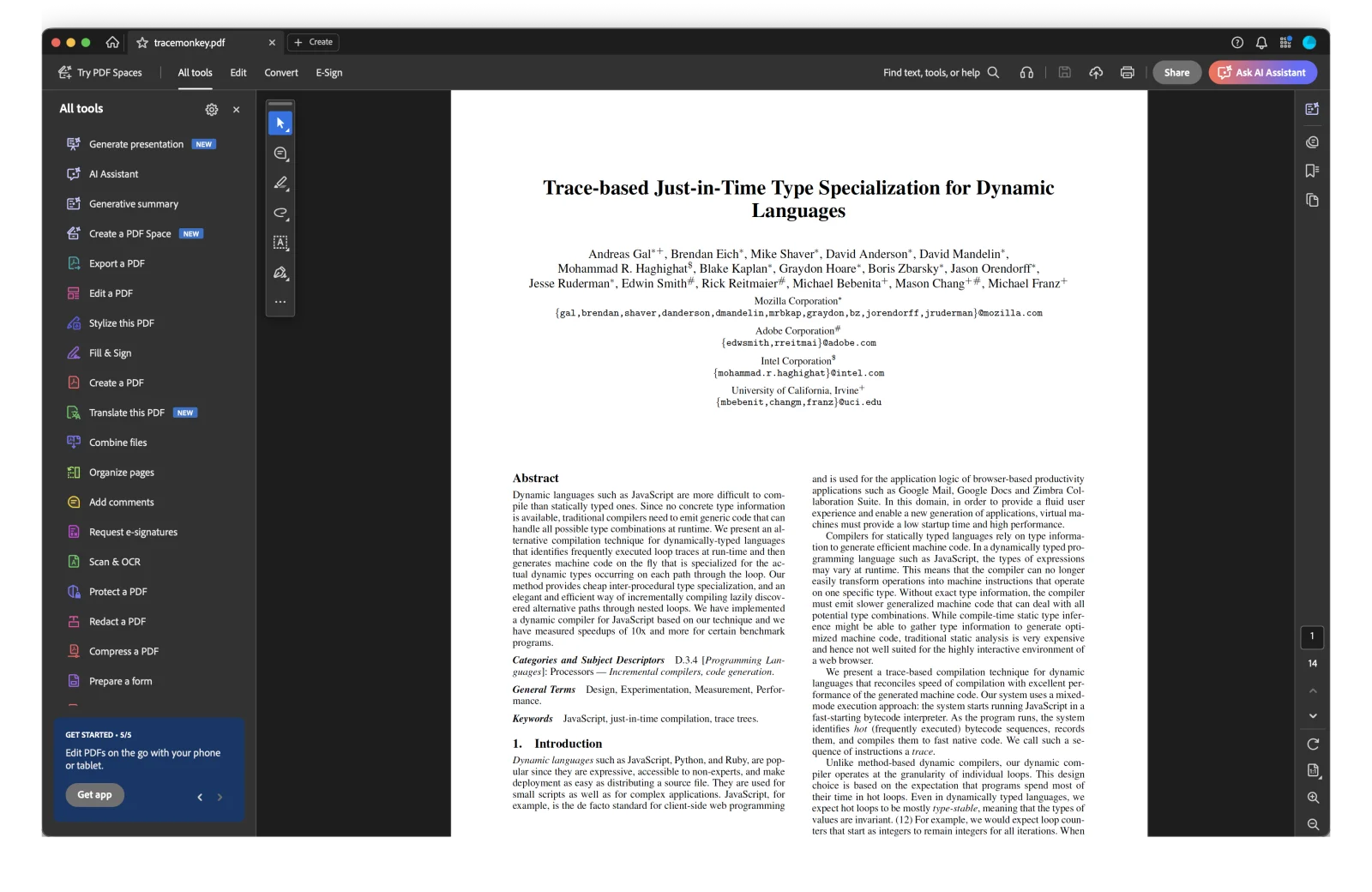
Task: Open the bookmarks panel in right rail
Action: point(1312,172)
